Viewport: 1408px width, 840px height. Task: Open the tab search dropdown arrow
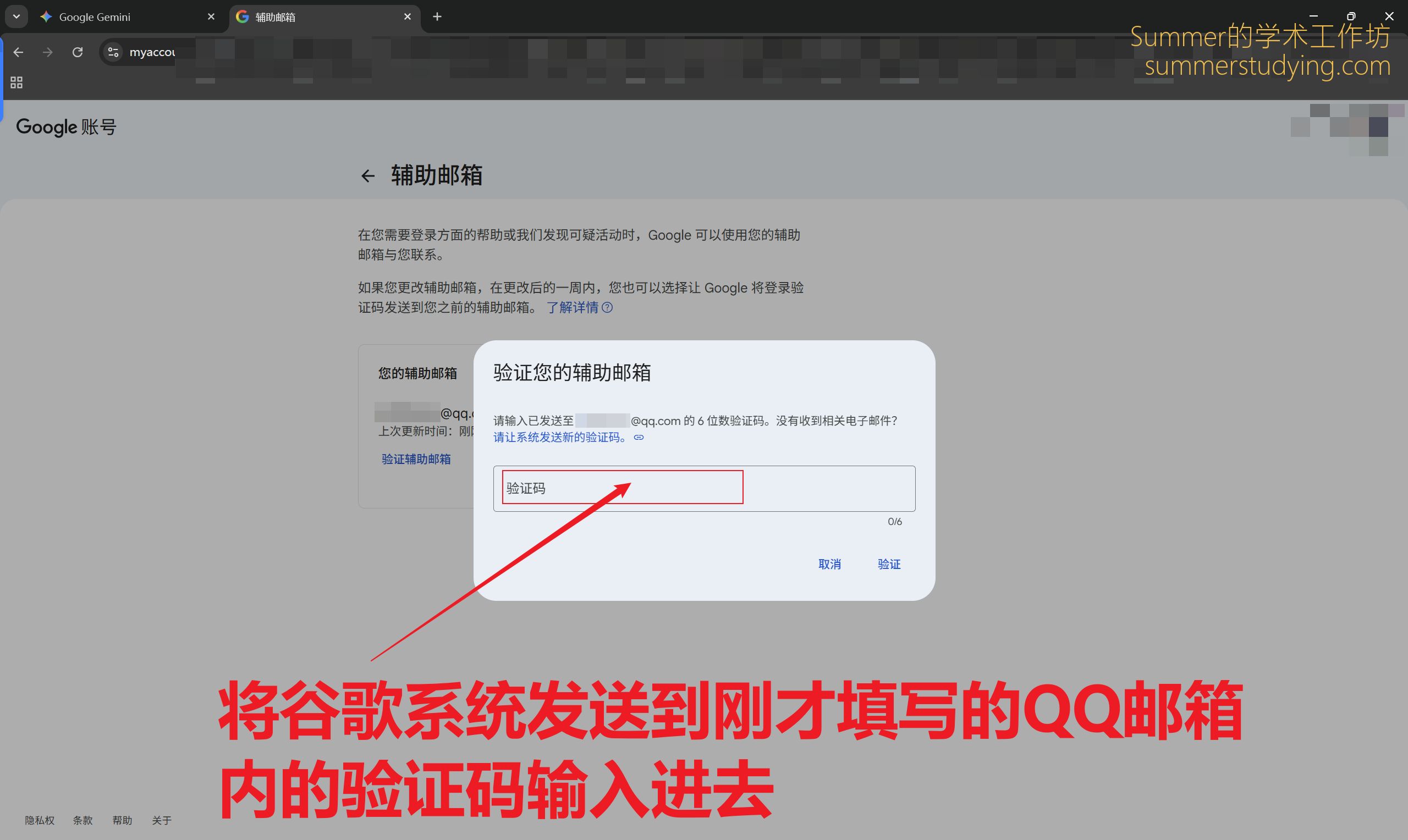pos(16,16)
